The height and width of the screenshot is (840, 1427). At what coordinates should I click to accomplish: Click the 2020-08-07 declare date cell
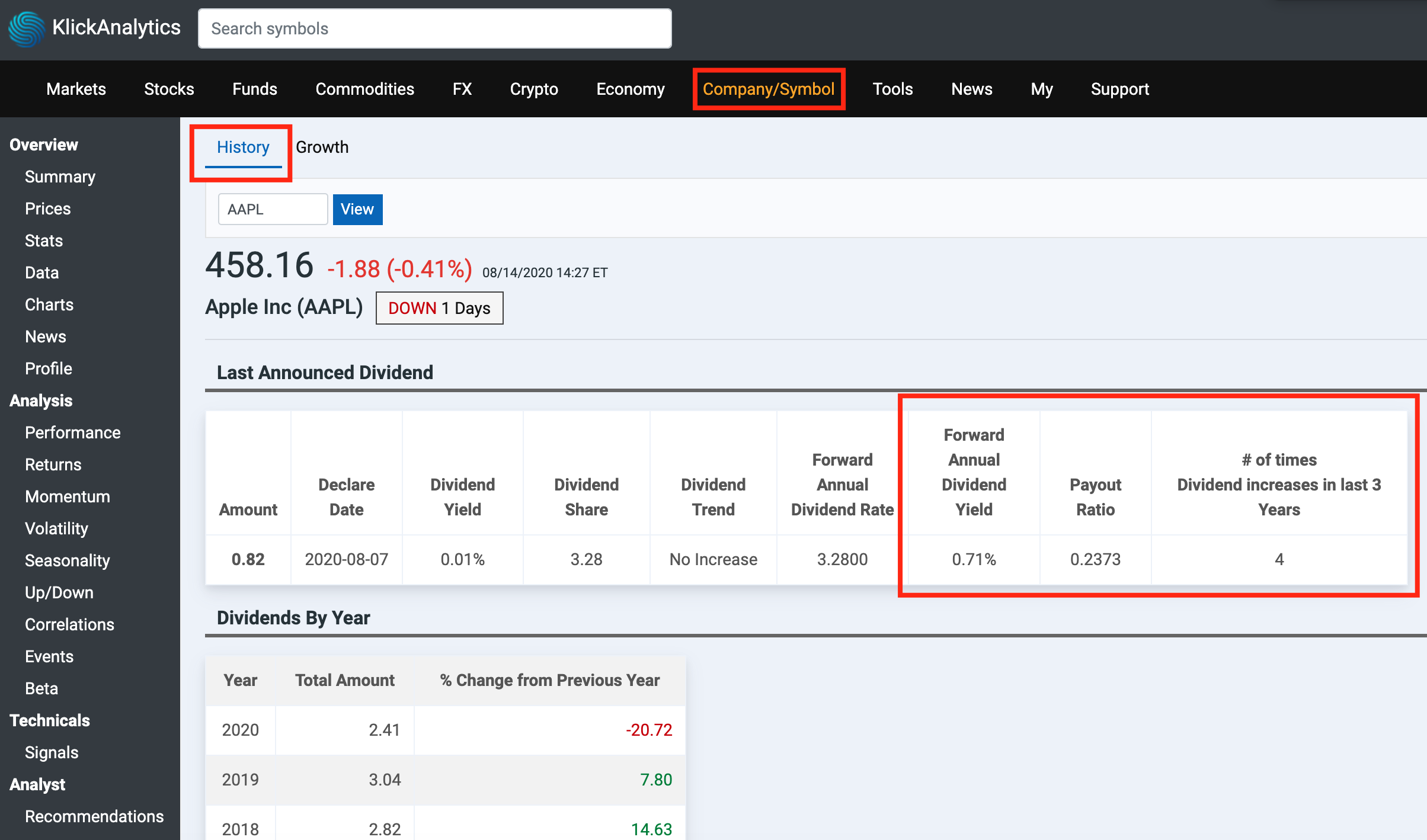(346, 559)
